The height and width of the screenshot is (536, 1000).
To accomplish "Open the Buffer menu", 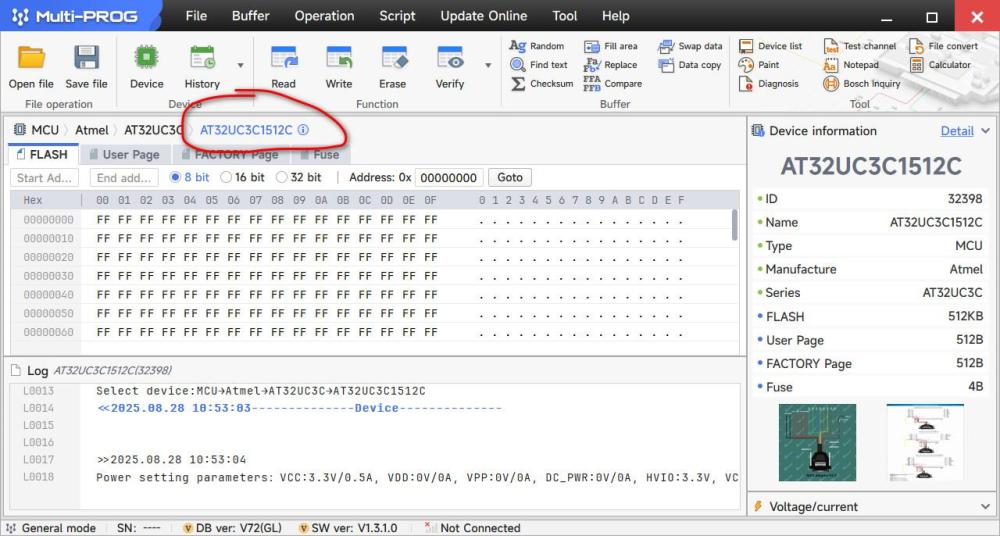I will [251, 16].
